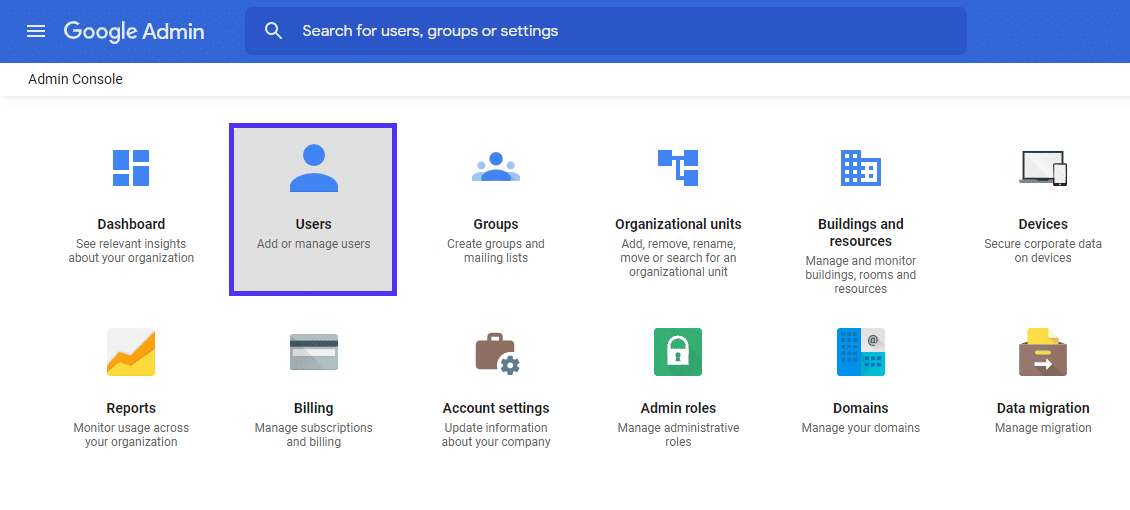Click the Reports chart icon
The image size is (1130, 510).
[x=131, y=352]
